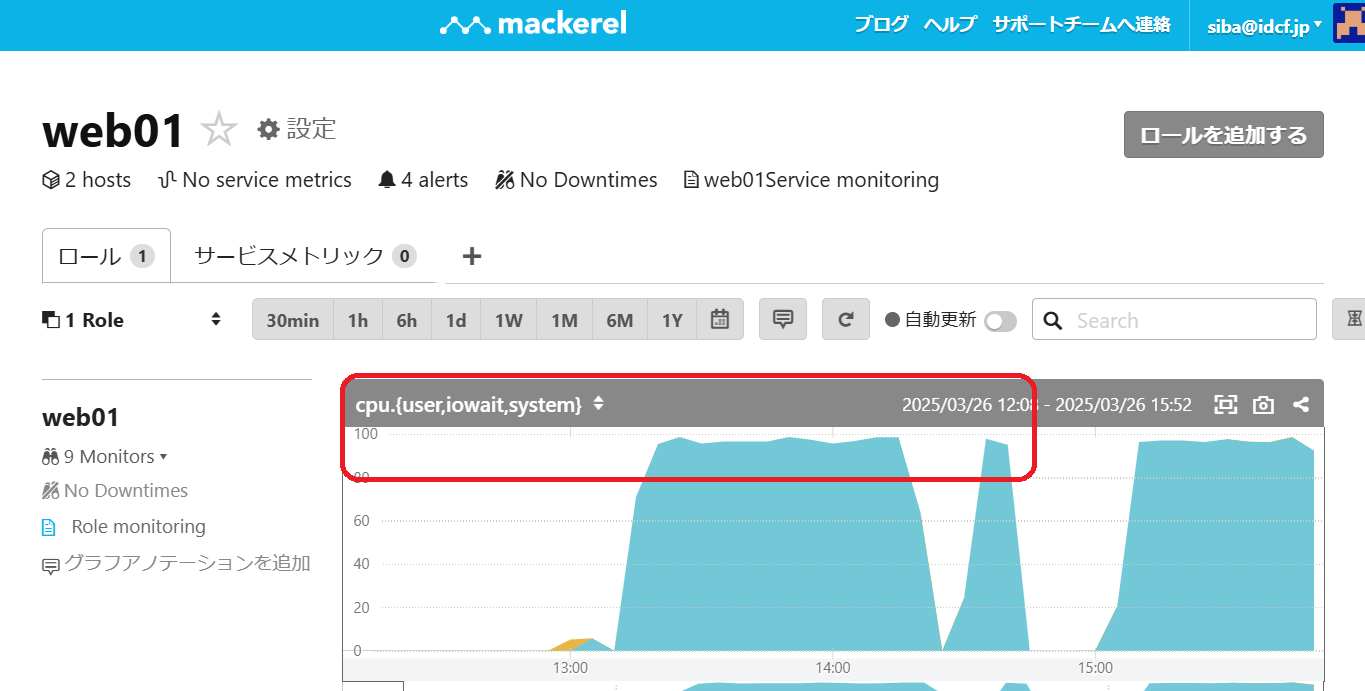Toggle the 自動更新 auto-refresh switch

[1000, 321]
